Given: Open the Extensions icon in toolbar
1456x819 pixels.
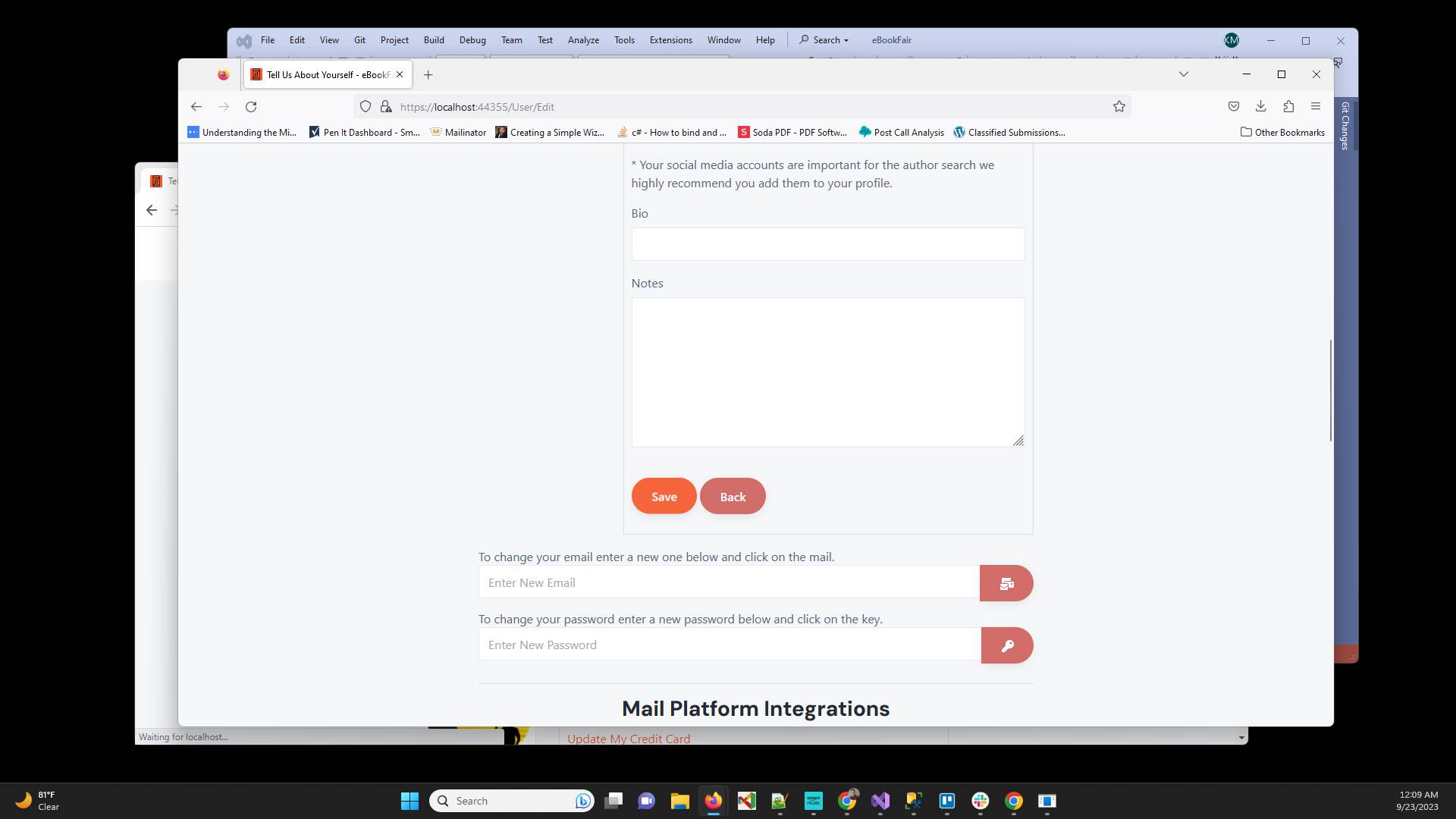Looking at the screenshot, I should tap(1288, 106).
